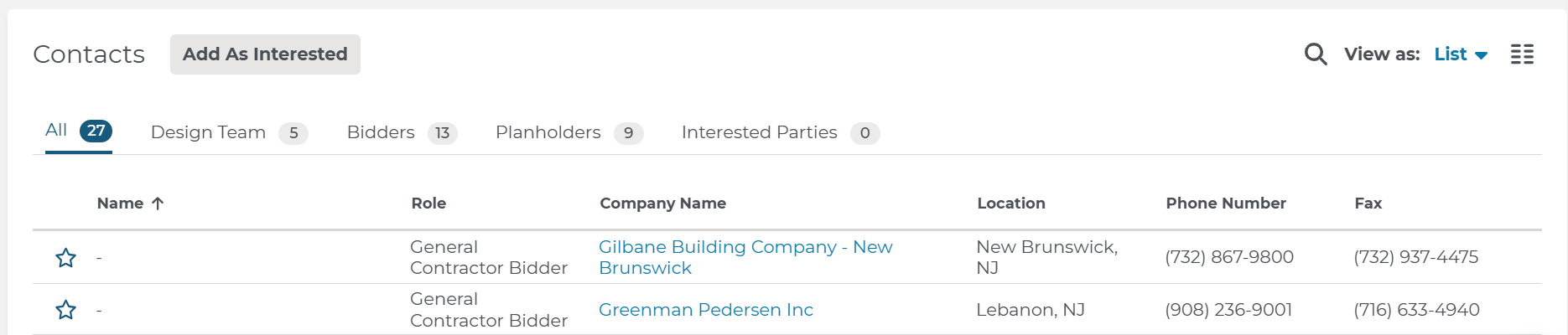Go to Interested Parties tab
The width and height of the screenshot is (1568, 335).
(759, 132)
